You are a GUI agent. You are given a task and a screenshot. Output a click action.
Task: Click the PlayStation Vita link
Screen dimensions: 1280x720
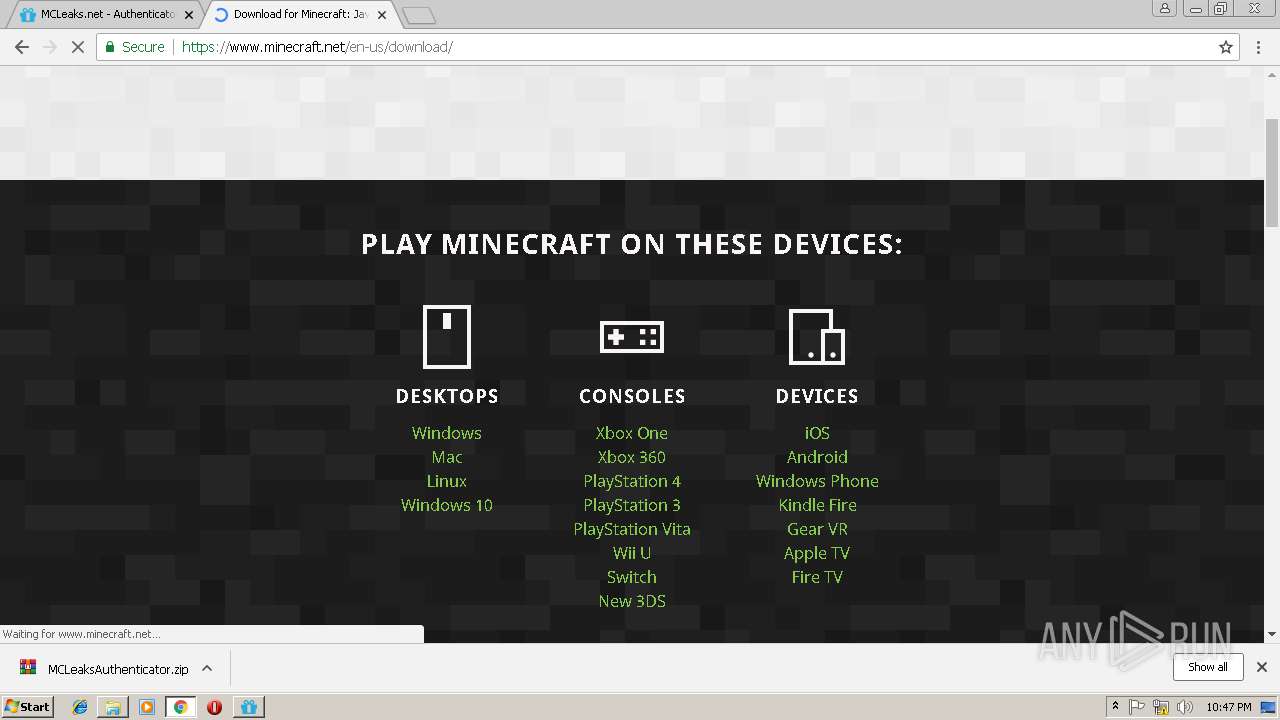coord(632,529)
